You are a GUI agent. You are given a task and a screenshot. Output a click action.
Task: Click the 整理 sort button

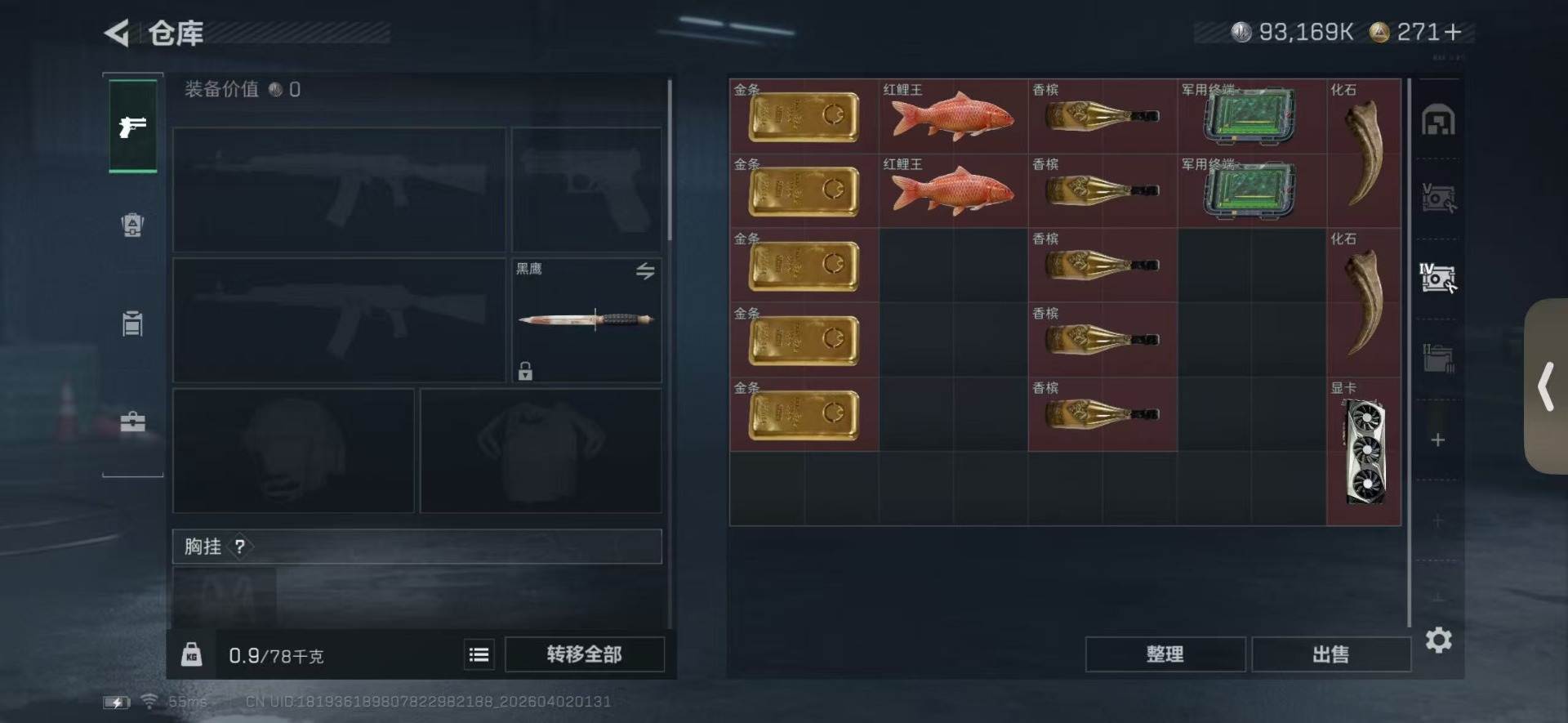1165,654
